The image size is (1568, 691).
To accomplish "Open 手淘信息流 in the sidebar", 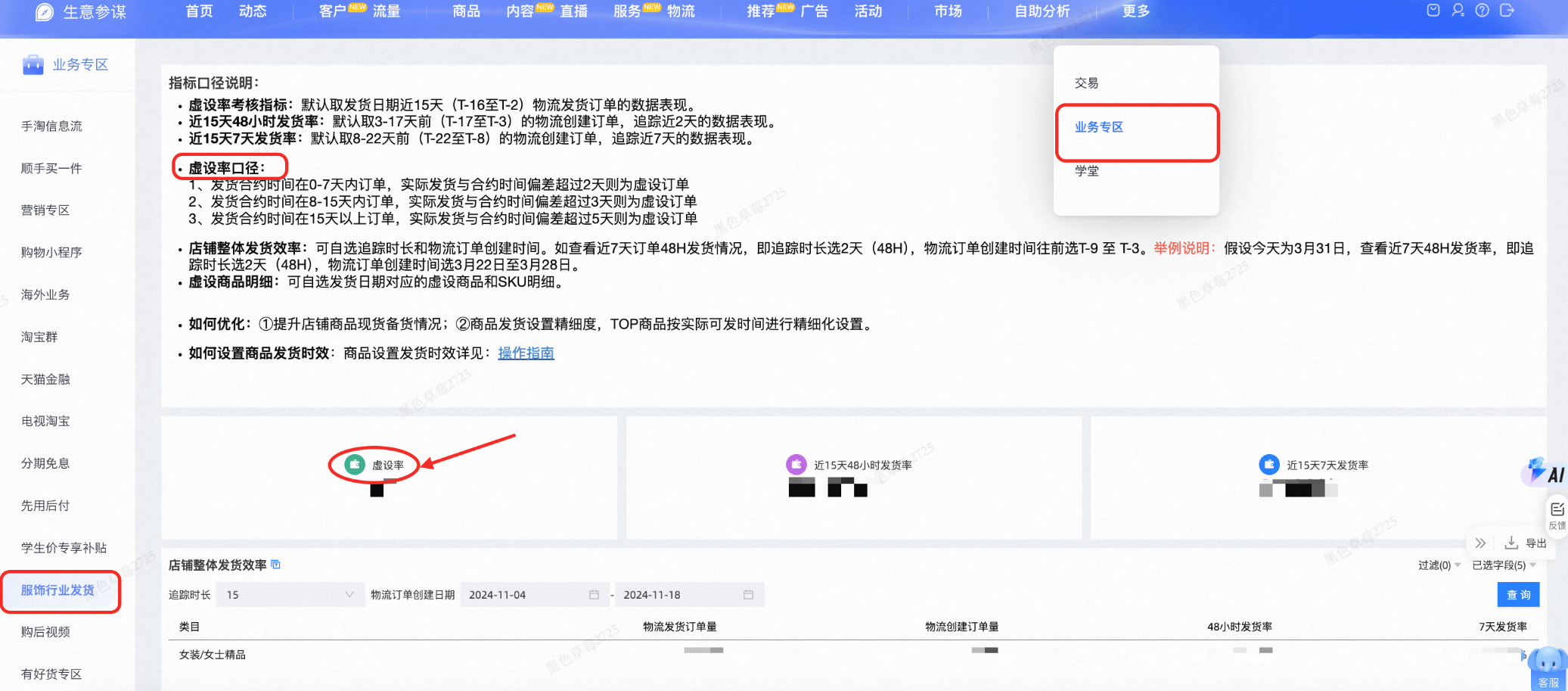I will click(51, 126).
